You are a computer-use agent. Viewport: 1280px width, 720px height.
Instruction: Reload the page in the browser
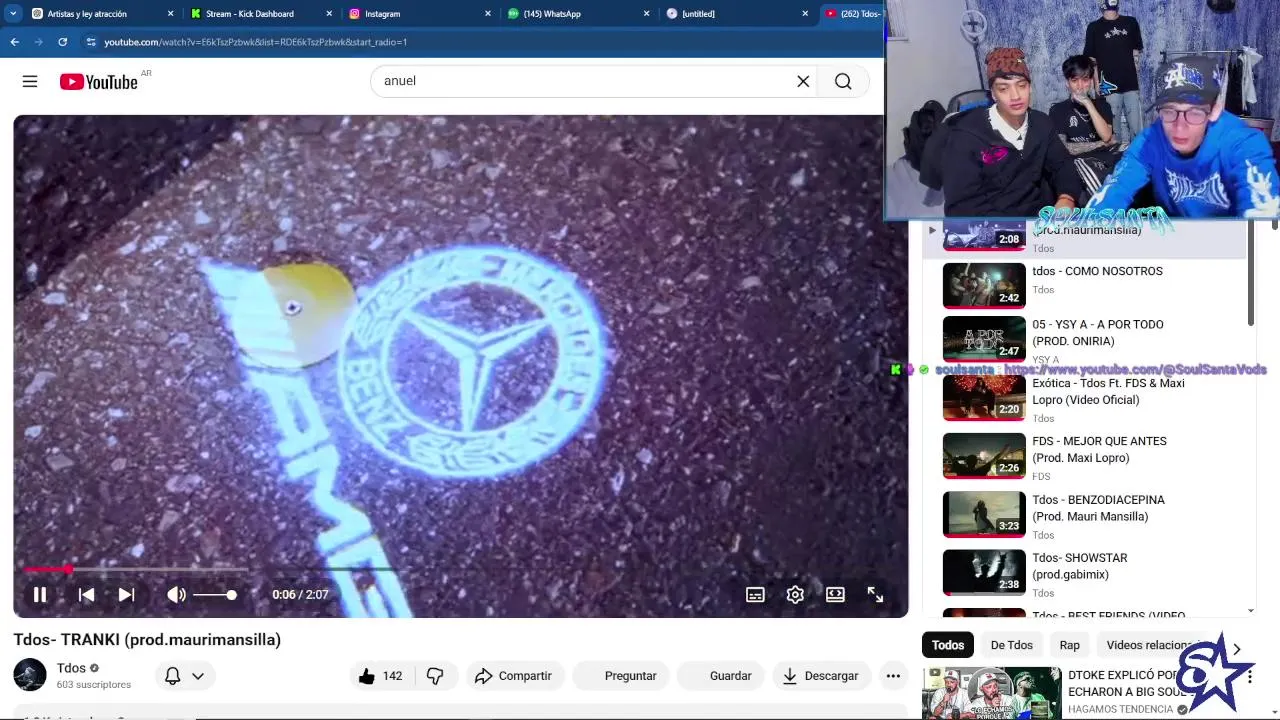(62, 42)
